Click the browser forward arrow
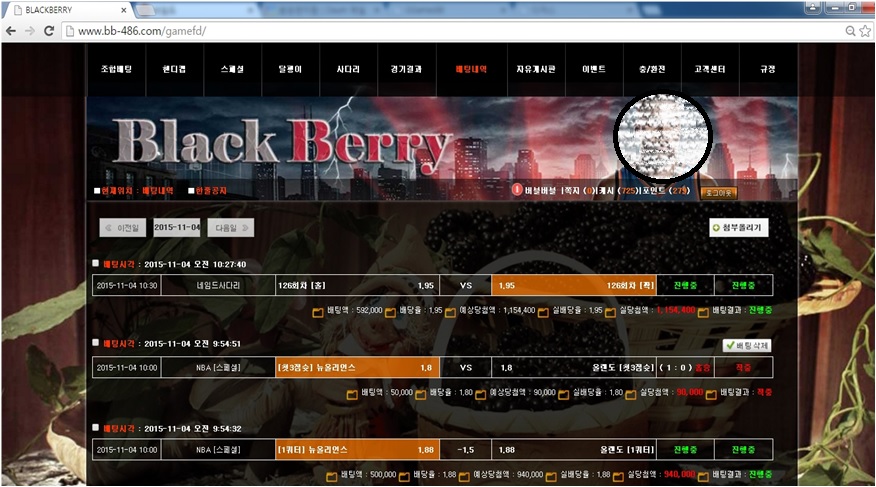 click(30, 31)
